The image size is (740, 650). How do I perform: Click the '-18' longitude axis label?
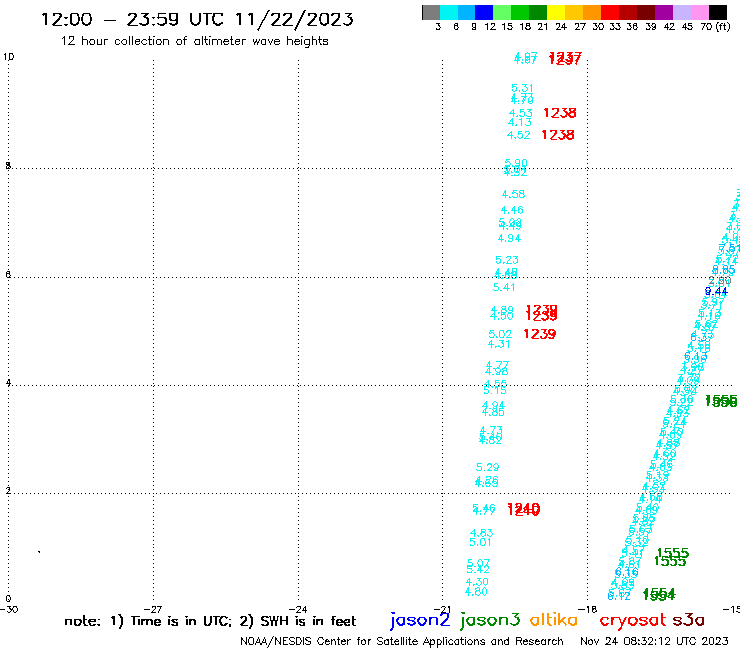pyautogui.click(x=588, y=609)
